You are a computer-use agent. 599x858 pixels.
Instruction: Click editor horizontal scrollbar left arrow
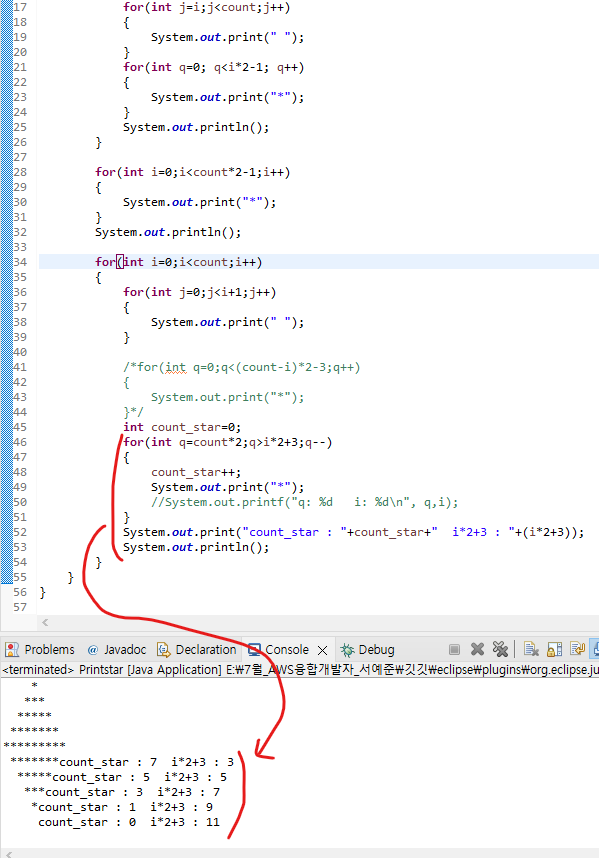45,622
